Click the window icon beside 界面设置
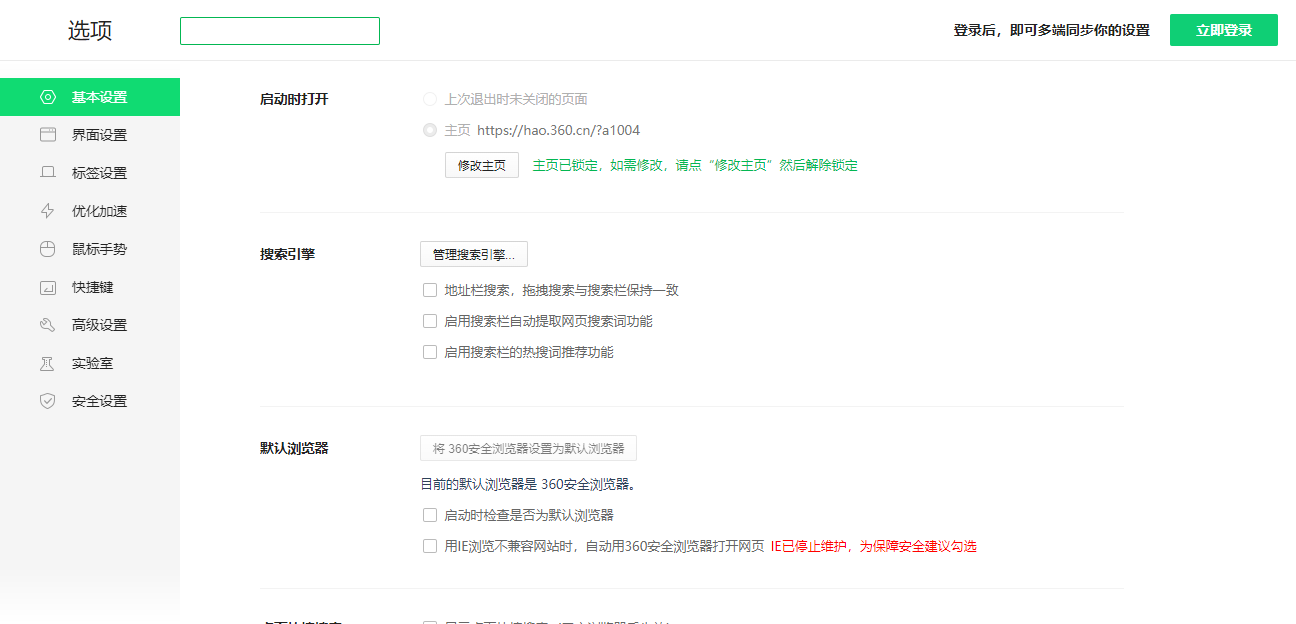Screen dimensions: 1296x624 (47, 135)
